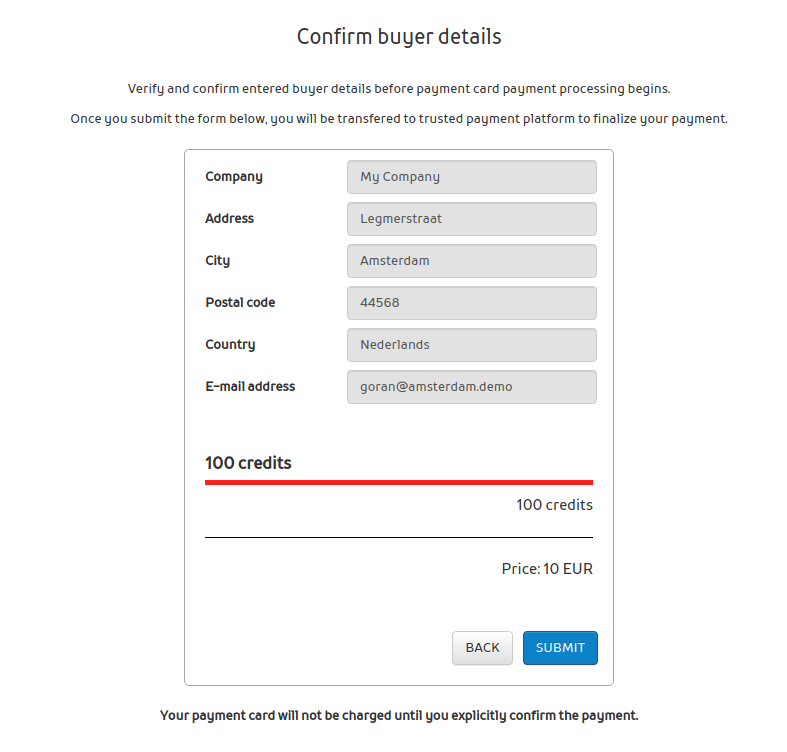Click the Postal code label

[240, 303]
